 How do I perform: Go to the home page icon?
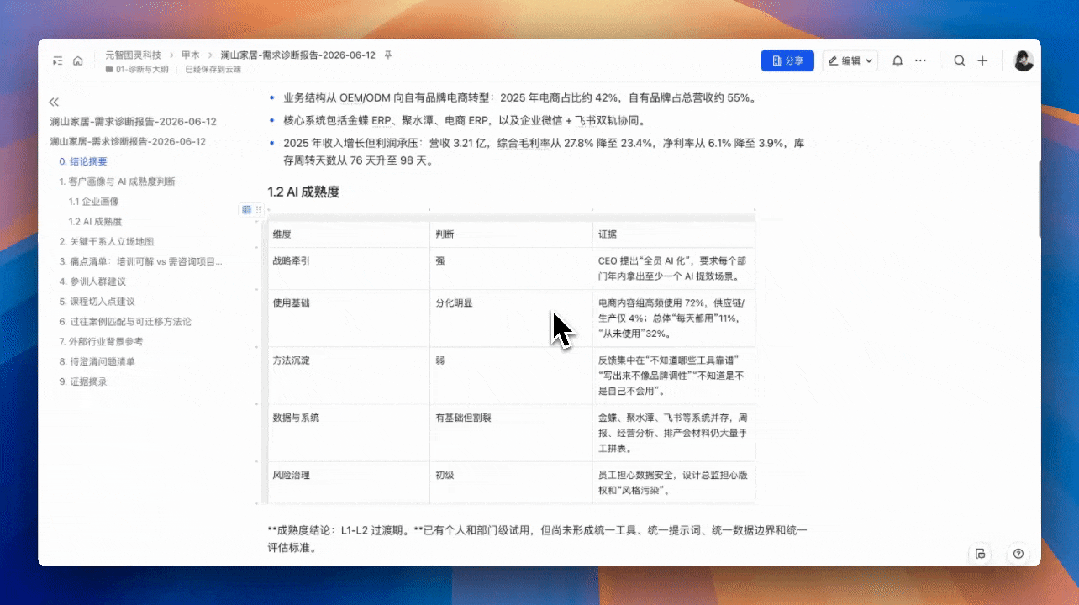pos(78,61)
